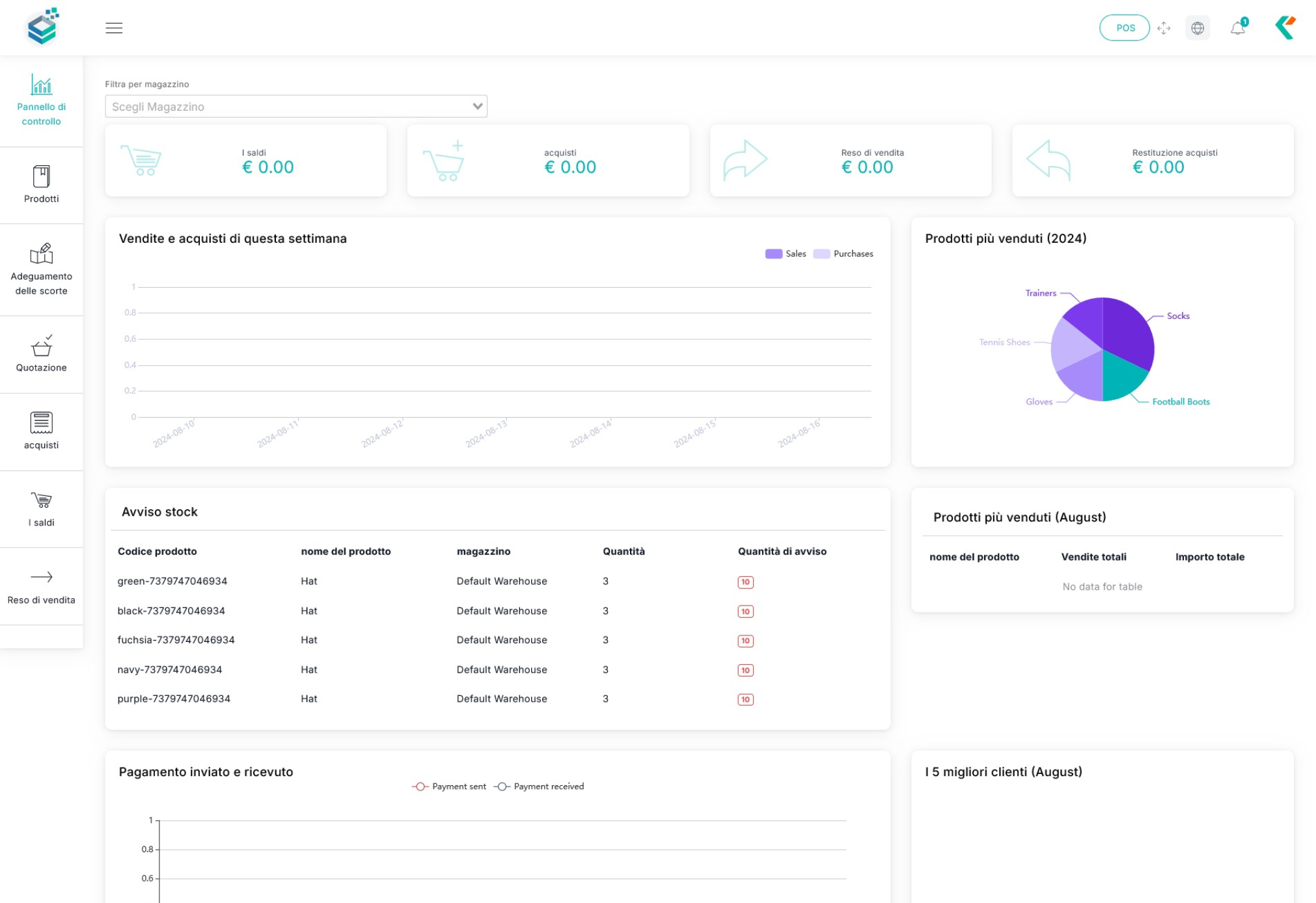This screenshot has height=903, width=1316.
Task: Click the Quotazione basket icon
Action: pyautogui.click(x=42, y=345)
